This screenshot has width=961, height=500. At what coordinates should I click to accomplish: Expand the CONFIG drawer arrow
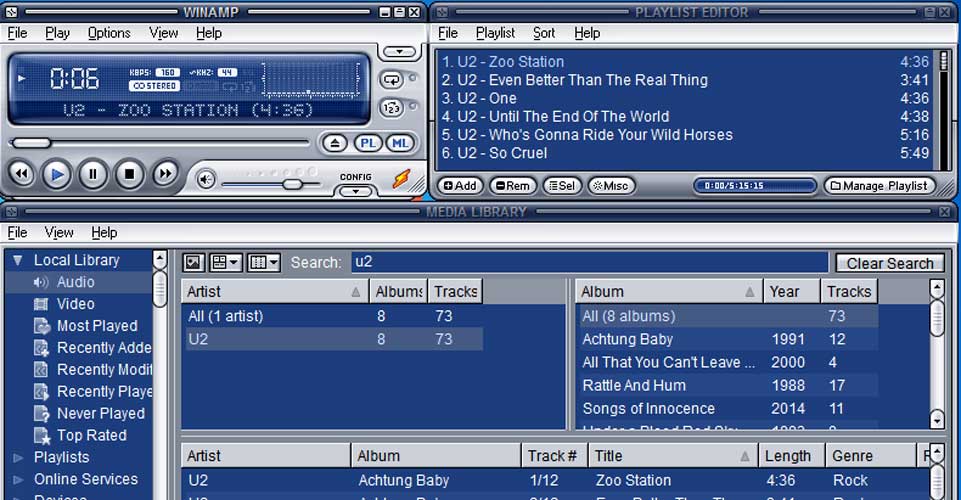pyautogui.click(x=355, y=191)
